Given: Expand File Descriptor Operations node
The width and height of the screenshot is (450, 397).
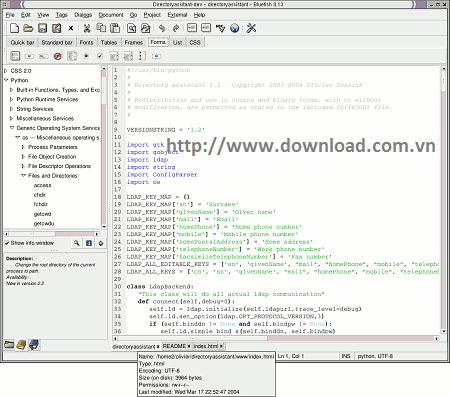Looking at the screenshot, I should [x=23, y=166].
